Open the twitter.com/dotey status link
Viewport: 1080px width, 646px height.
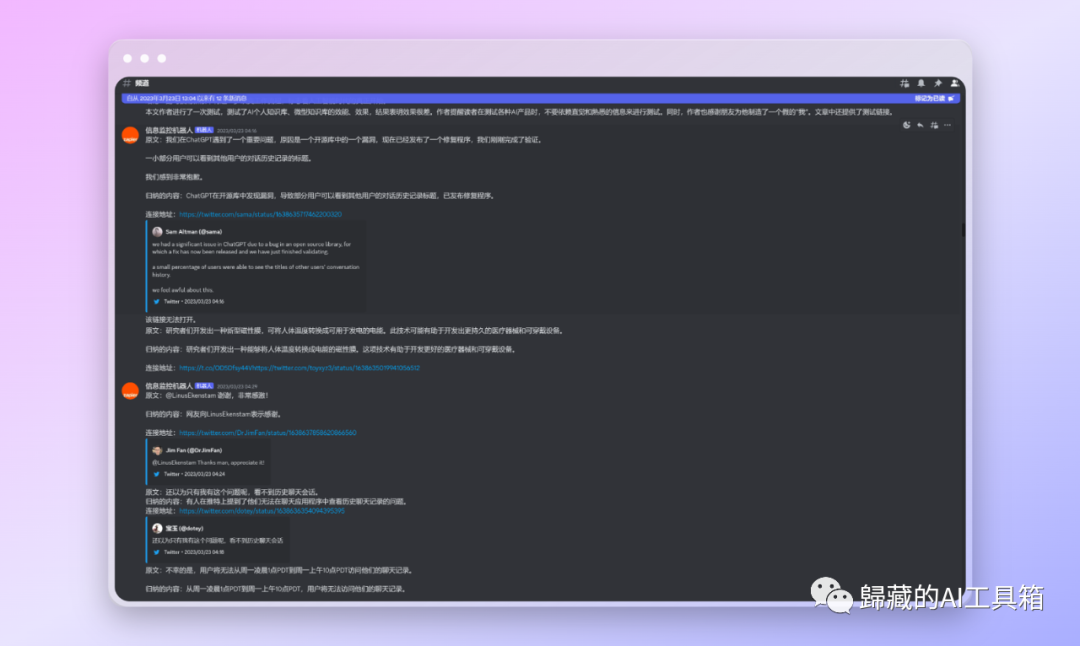click(x=262, y=511)
